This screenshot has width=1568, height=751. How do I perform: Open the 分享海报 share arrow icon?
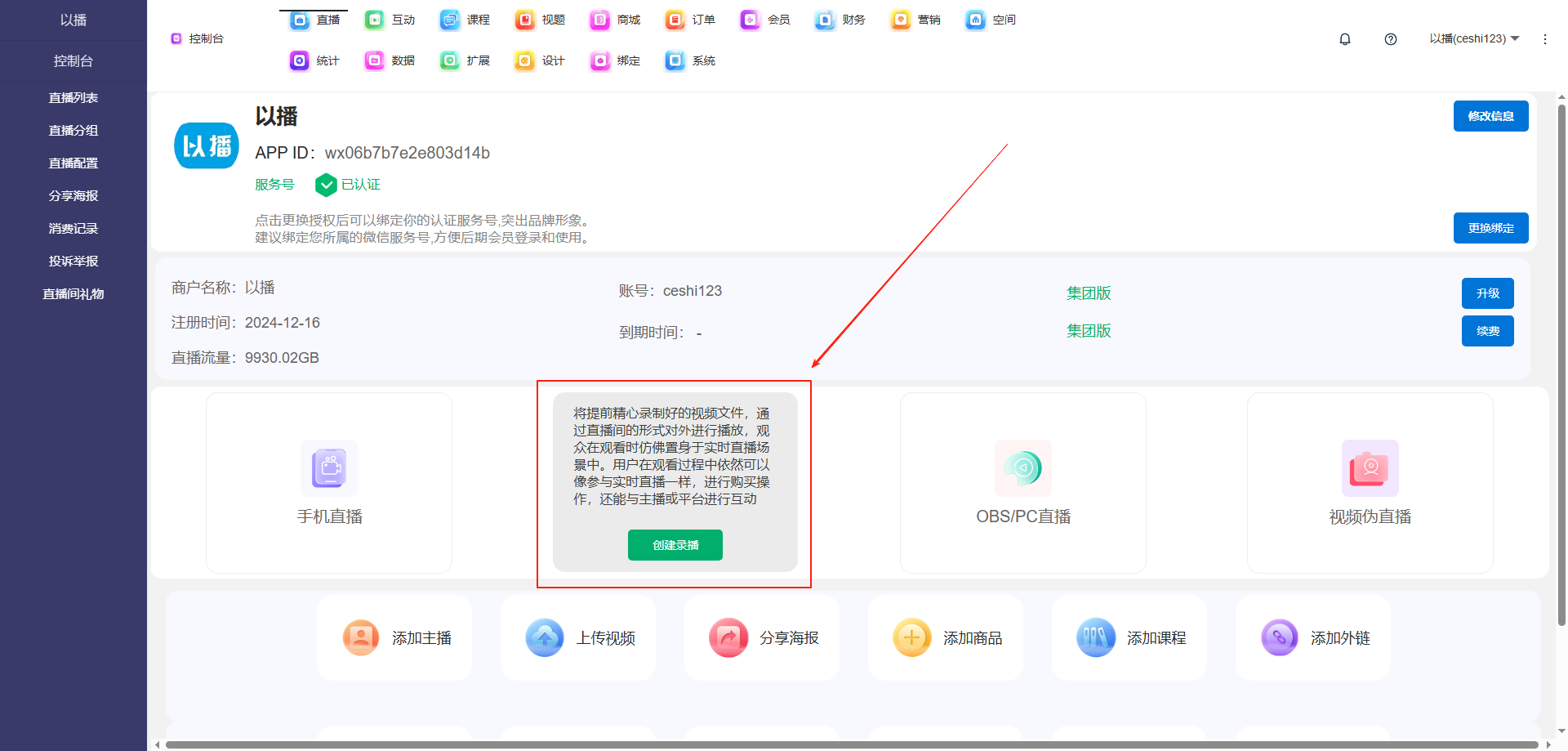[x=728, y=637]
